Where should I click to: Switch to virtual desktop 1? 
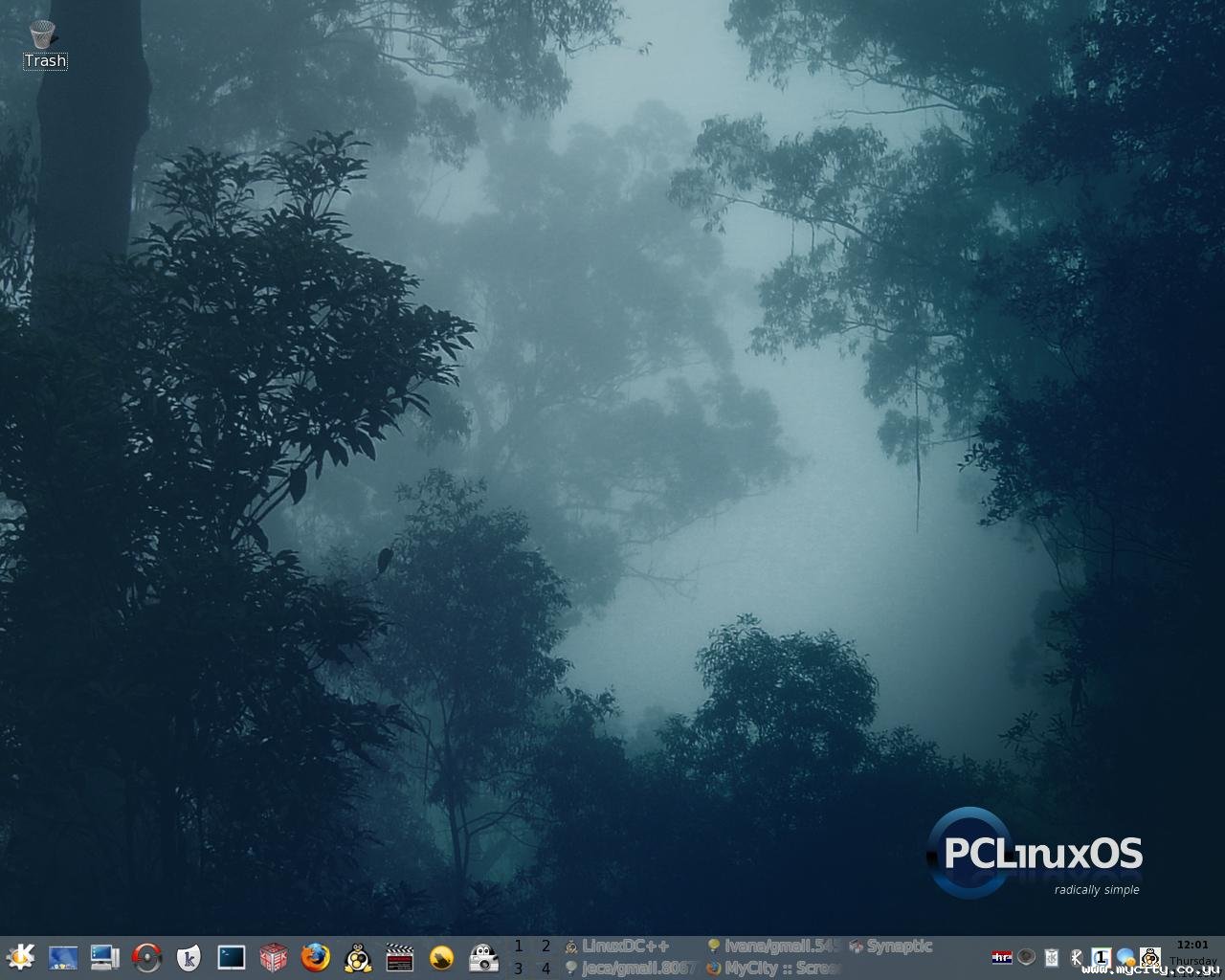tap(519, 947)
